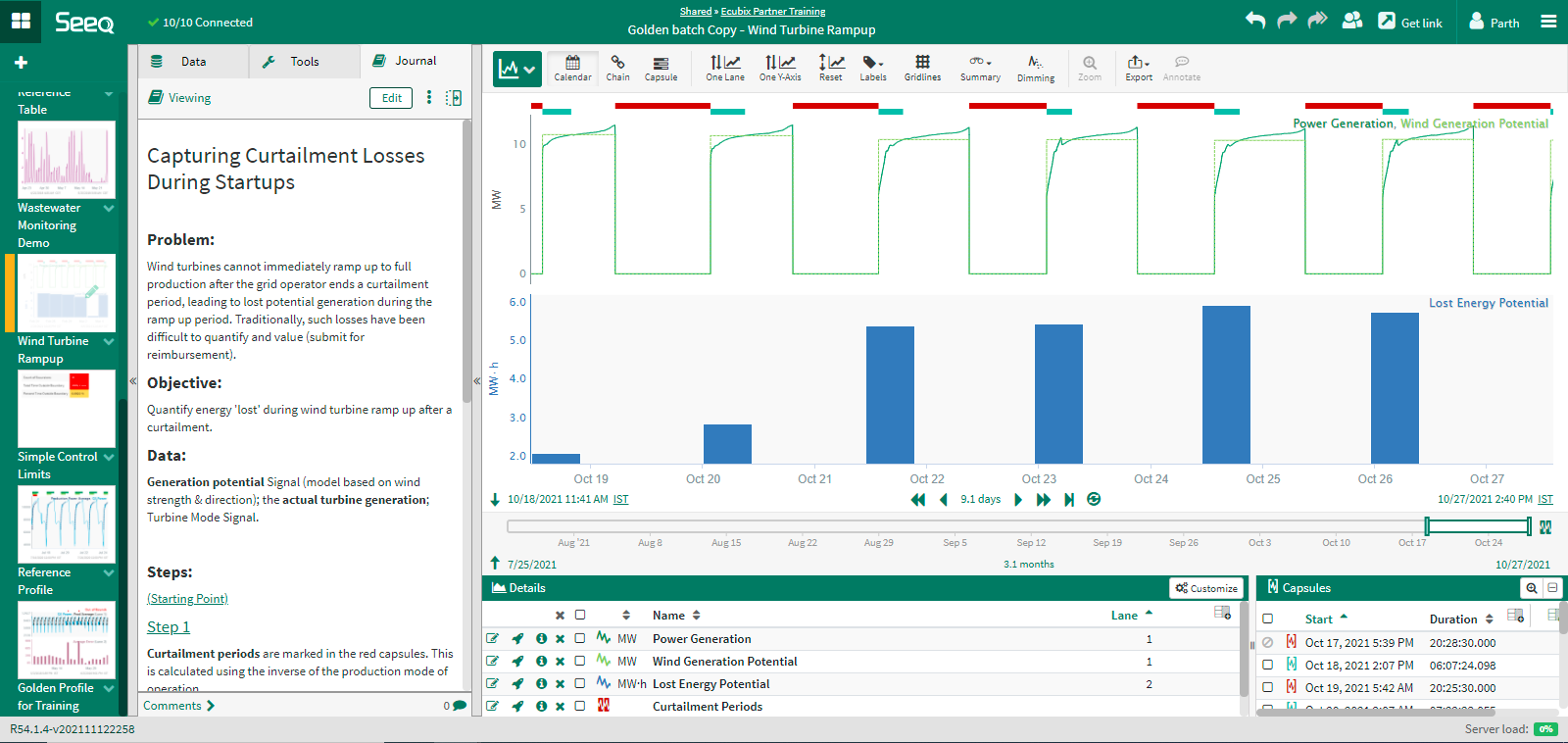Image resolution: width=1568 pixels, height=743 pixels.
Task: Click the Zoom magnifier tool
Action: coord(1090,68)
